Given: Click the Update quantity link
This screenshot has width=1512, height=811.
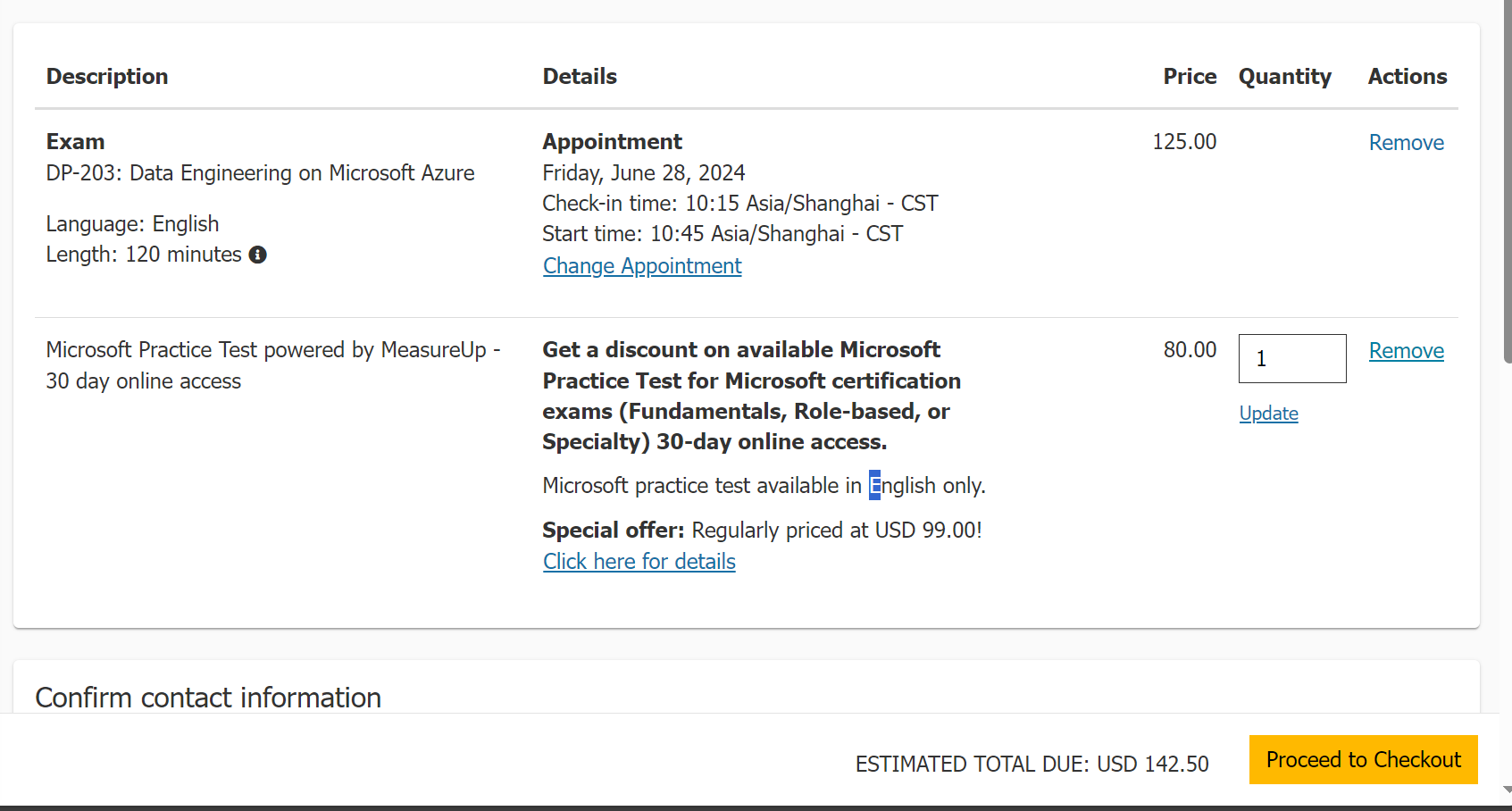Looking at the screenshot, I should 1268,414.
